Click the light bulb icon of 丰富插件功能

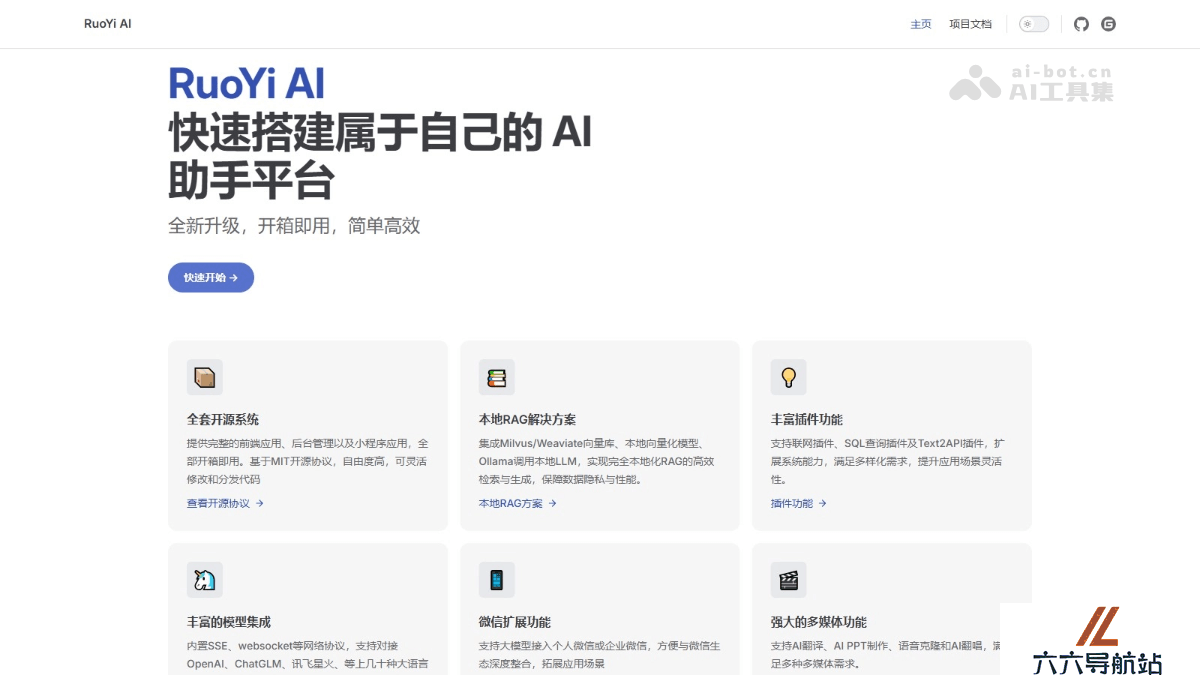click(789, 377)
